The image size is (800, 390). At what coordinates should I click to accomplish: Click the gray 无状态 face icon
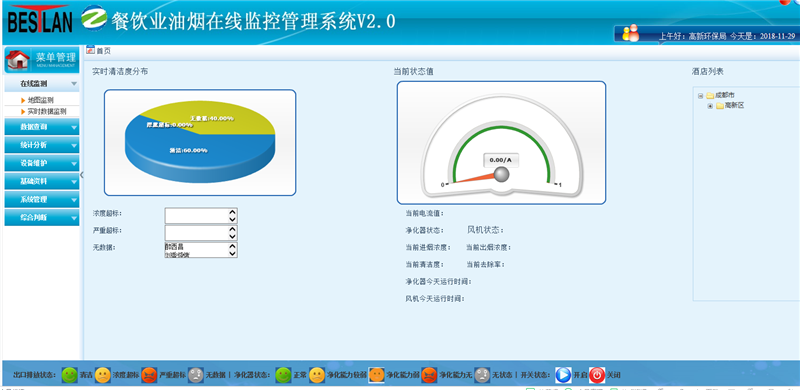point(482,375)
